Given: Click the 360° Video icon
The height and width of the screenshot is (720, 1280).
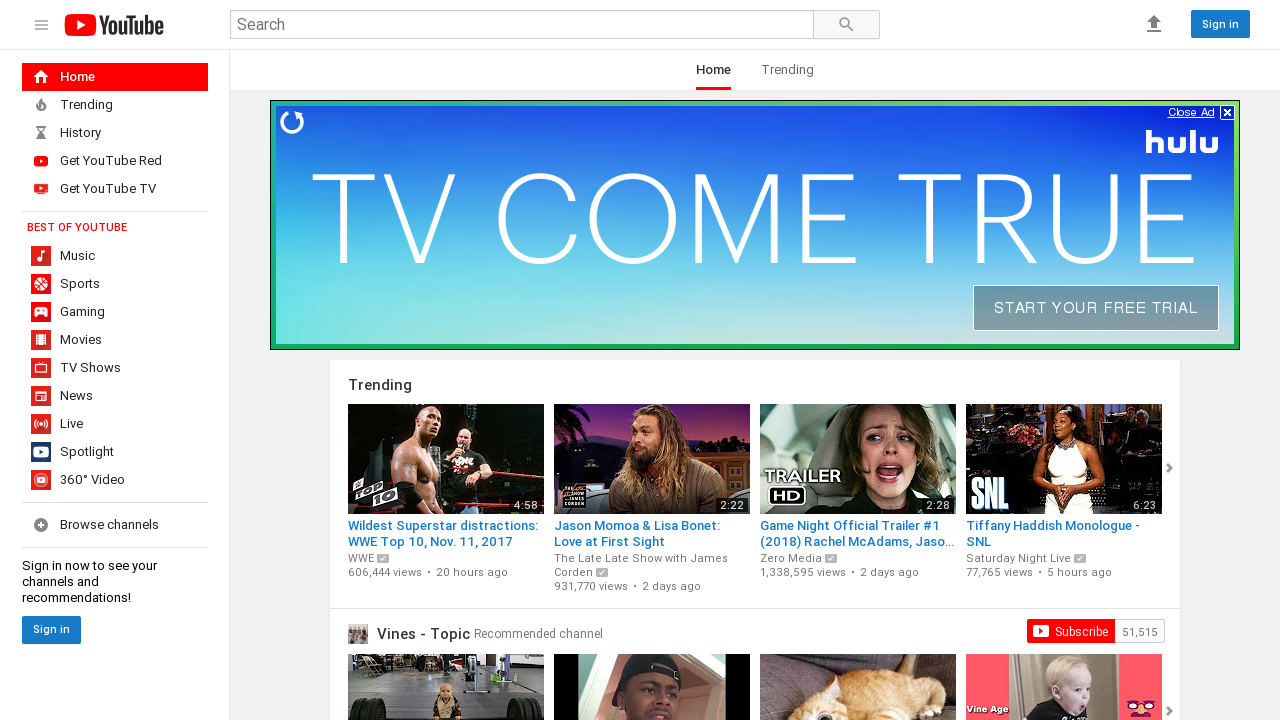Looking at the screenshot, I should [41, 480].
